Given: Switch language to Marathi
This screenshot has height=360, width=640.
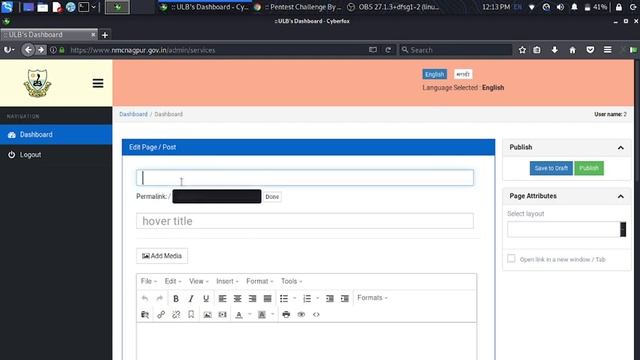Looking at the screenshot, I should click(463, 74).
